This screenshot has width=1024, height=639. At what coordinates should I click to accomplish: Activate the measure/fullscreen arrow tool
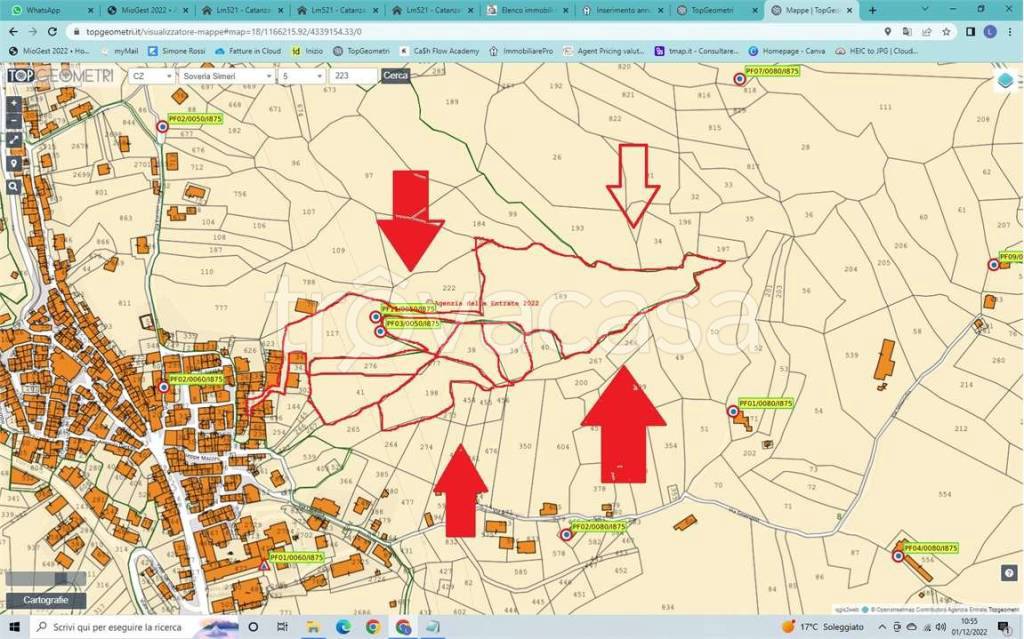[13, 141]
